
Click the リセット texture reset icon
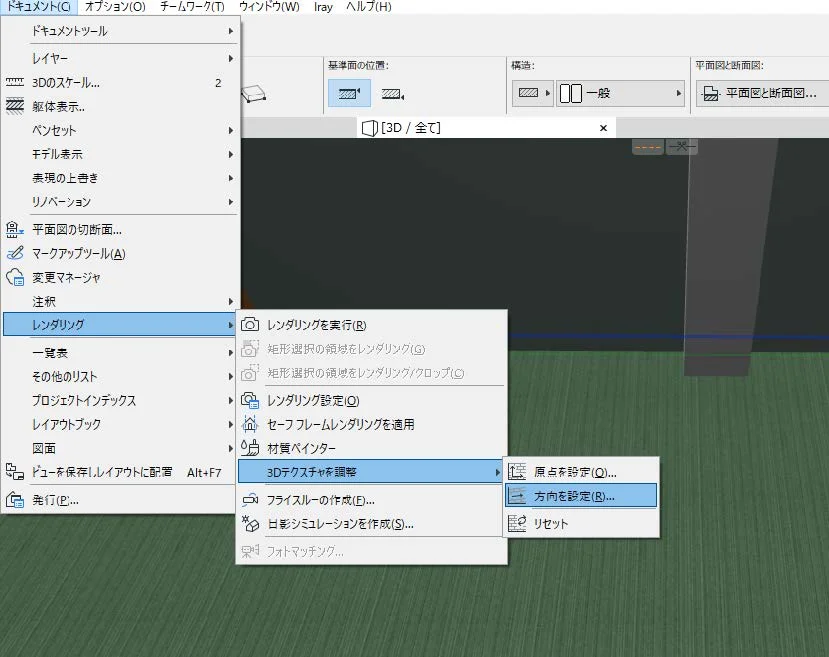pyautogui.click(x=517, y=523)
